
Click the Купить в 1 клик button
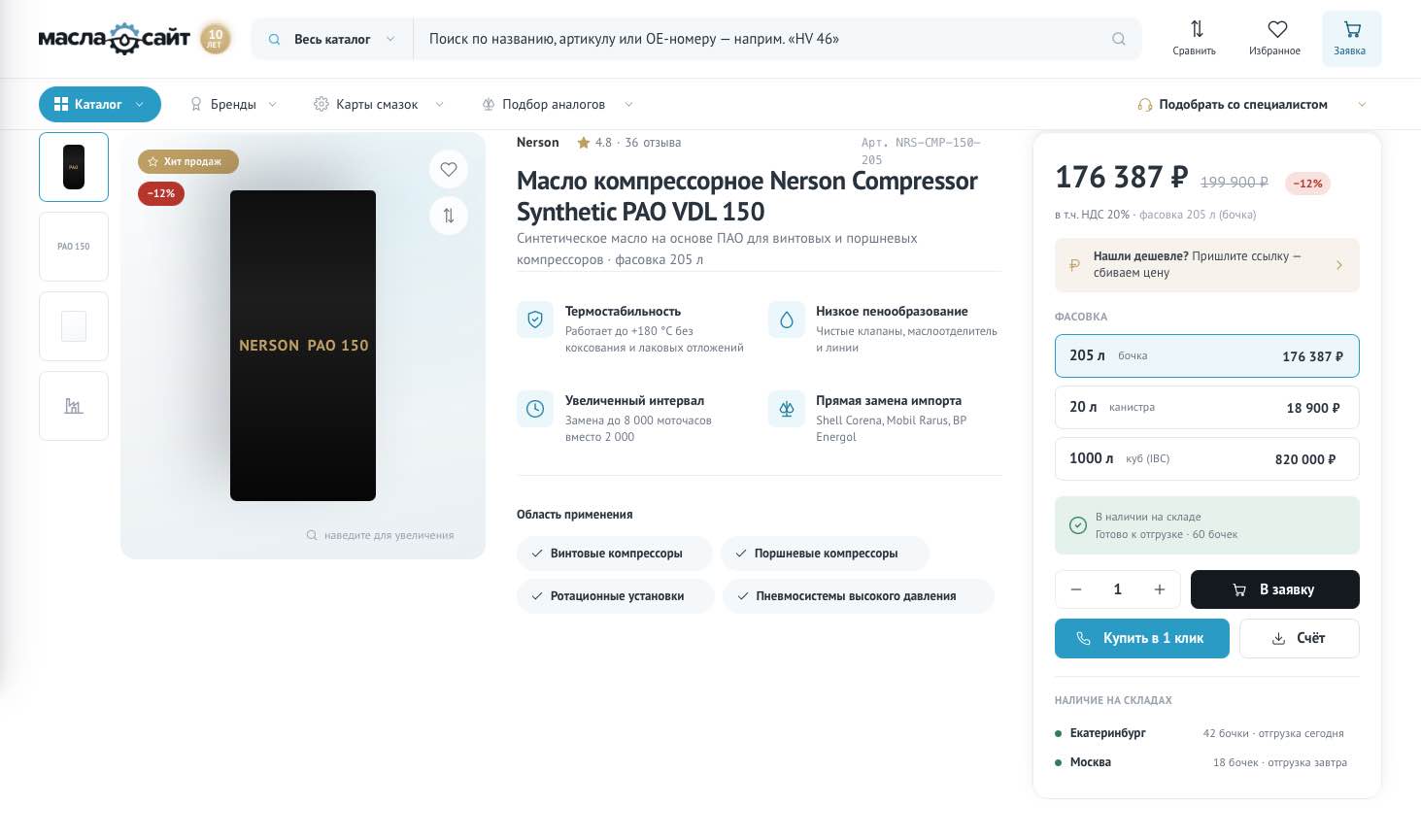coord(1142,638)
